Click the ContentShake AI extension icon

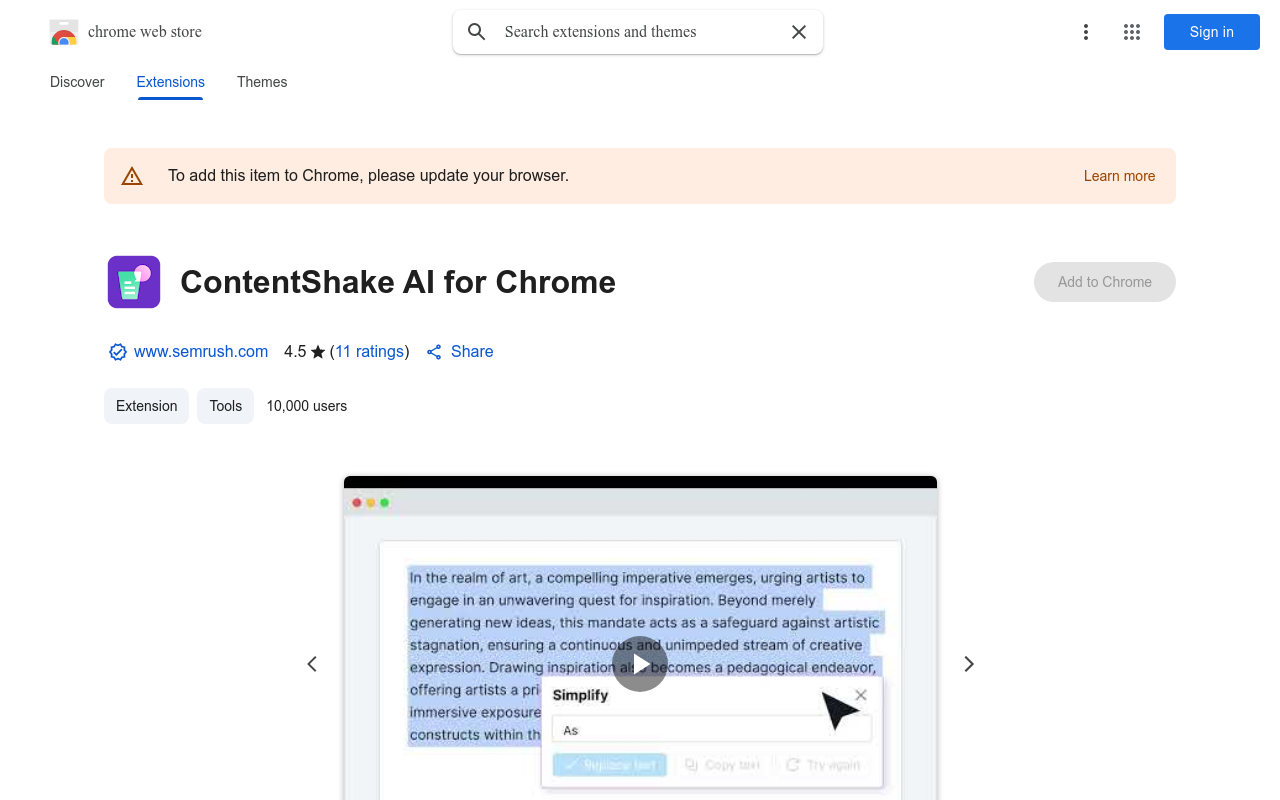[x=134, y=282]
